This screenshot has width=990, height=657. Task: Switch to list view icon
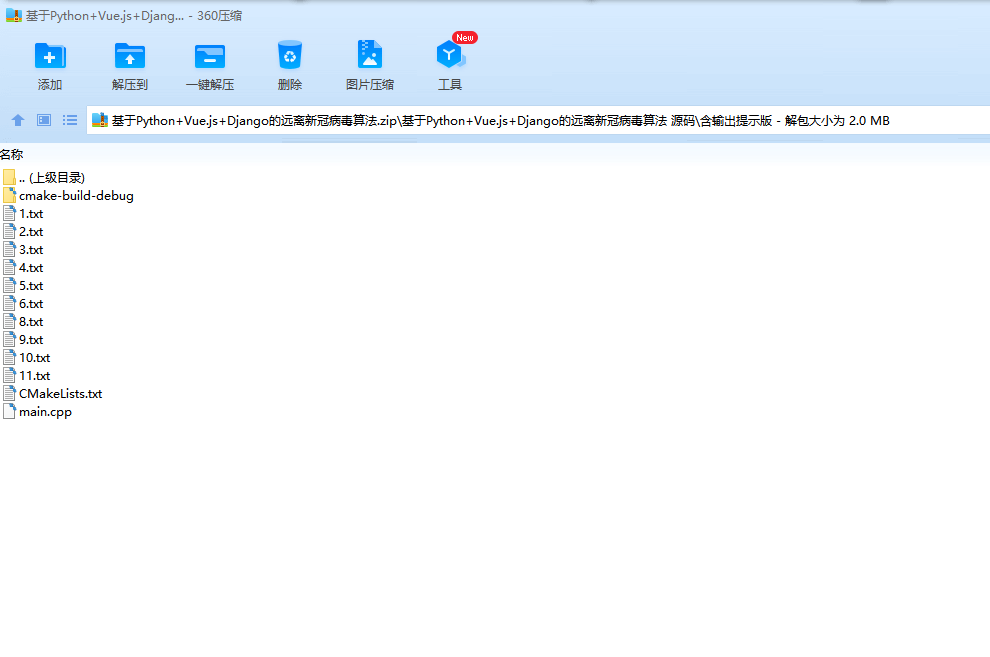pyautogui.click(x=70, y=120)
